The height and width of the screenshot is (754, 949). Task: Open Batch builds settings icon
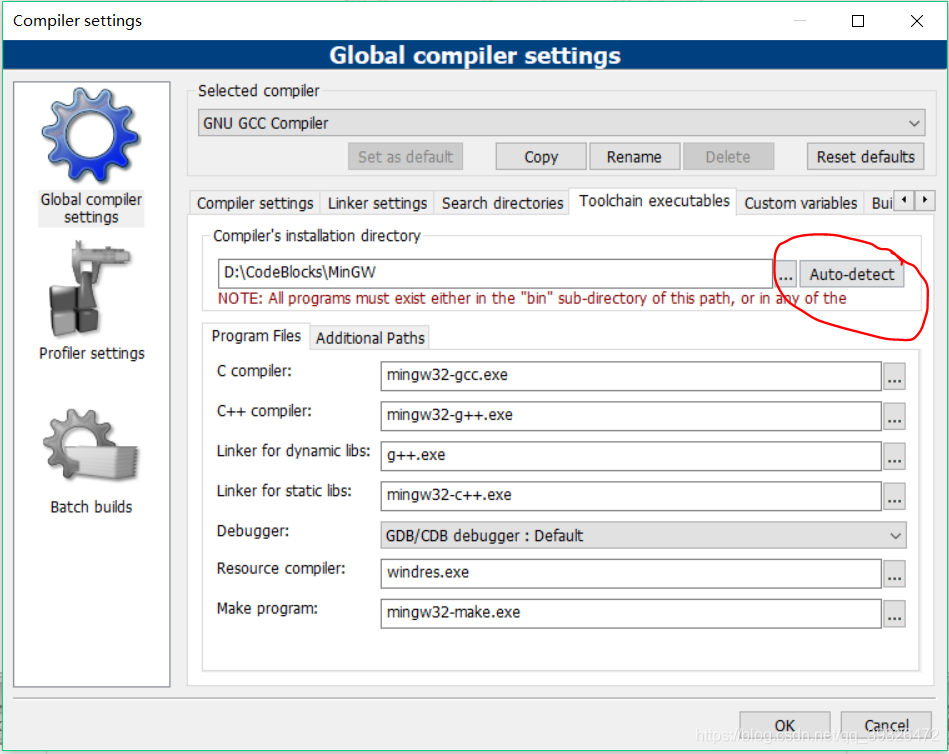(x=90, y=444)
